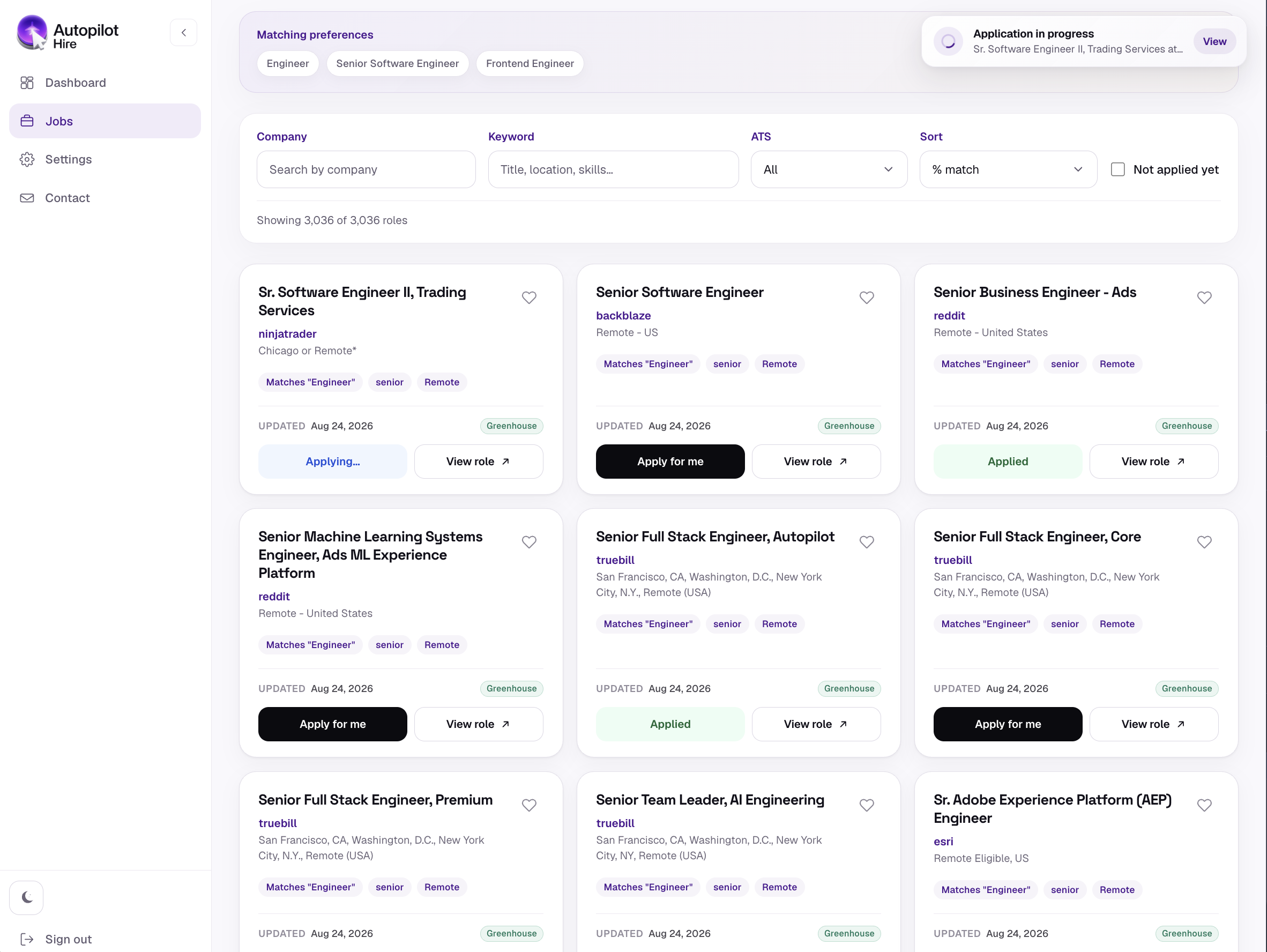
Task: Open truebill link on Full Stack Engineer, Core card
Action: [952, 560]
